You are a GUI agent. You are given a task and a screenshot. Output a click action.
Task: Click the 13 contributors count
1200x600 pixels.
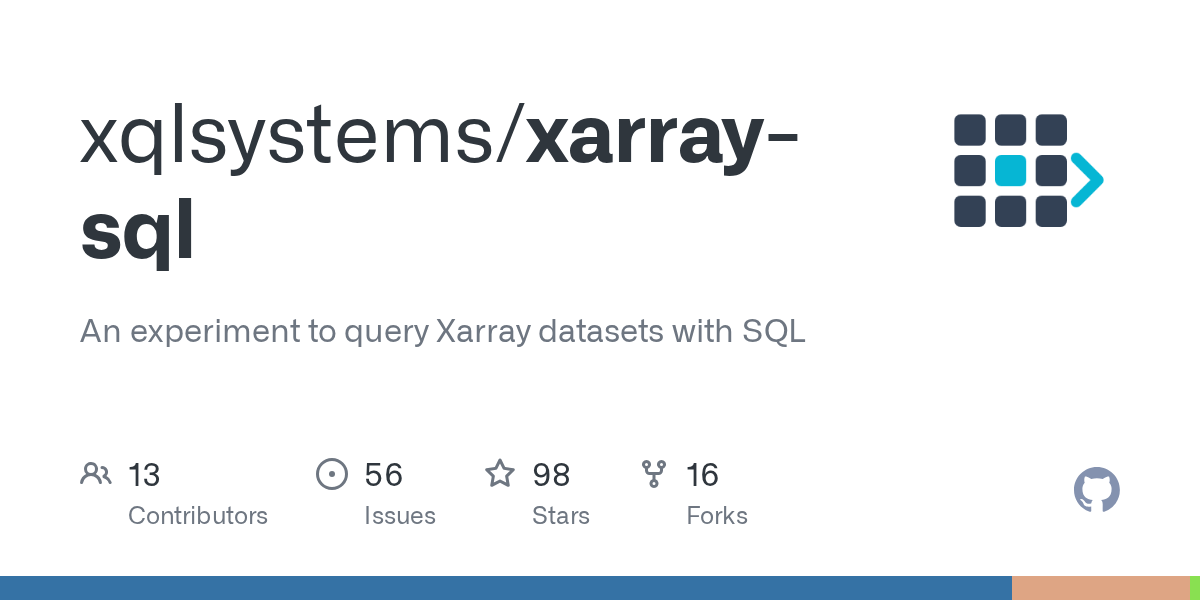click(144, 475)
